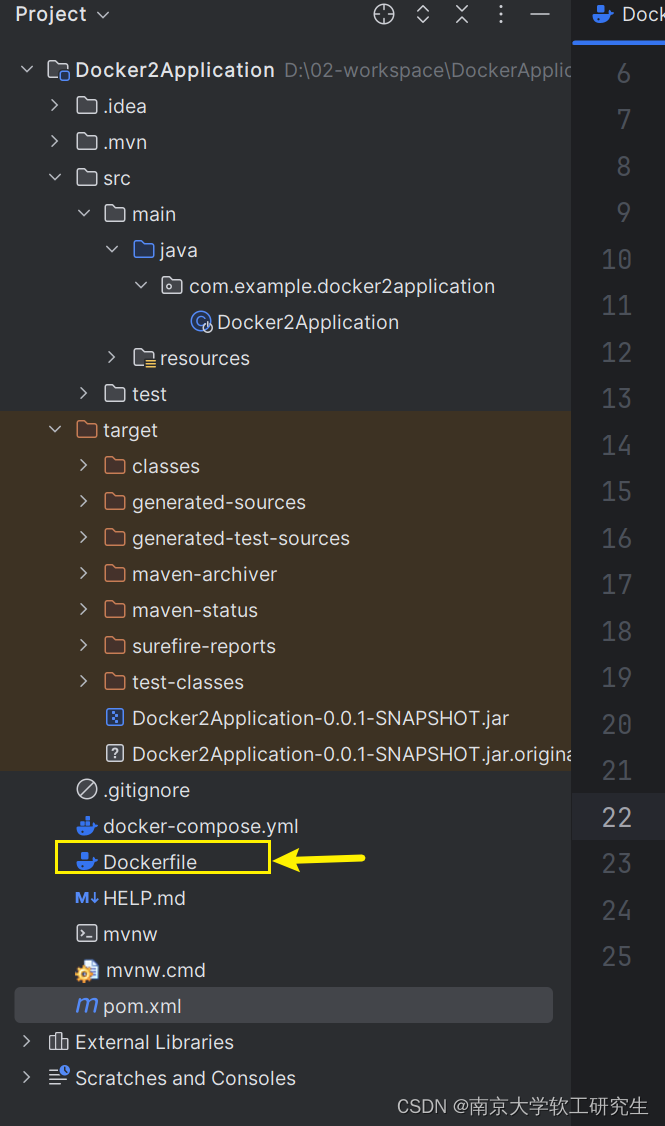The image size is (665, 1126).
Task: Select the HELP.md file name
Action: (x=144, y=898)
